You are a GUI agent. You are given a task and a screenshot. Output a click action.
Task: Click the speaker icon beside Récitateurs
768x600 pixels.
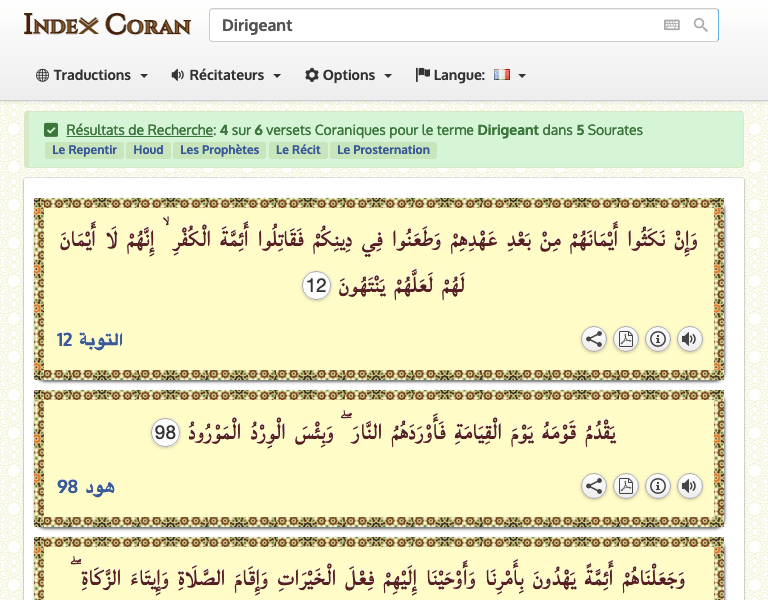tap(177, 75)
